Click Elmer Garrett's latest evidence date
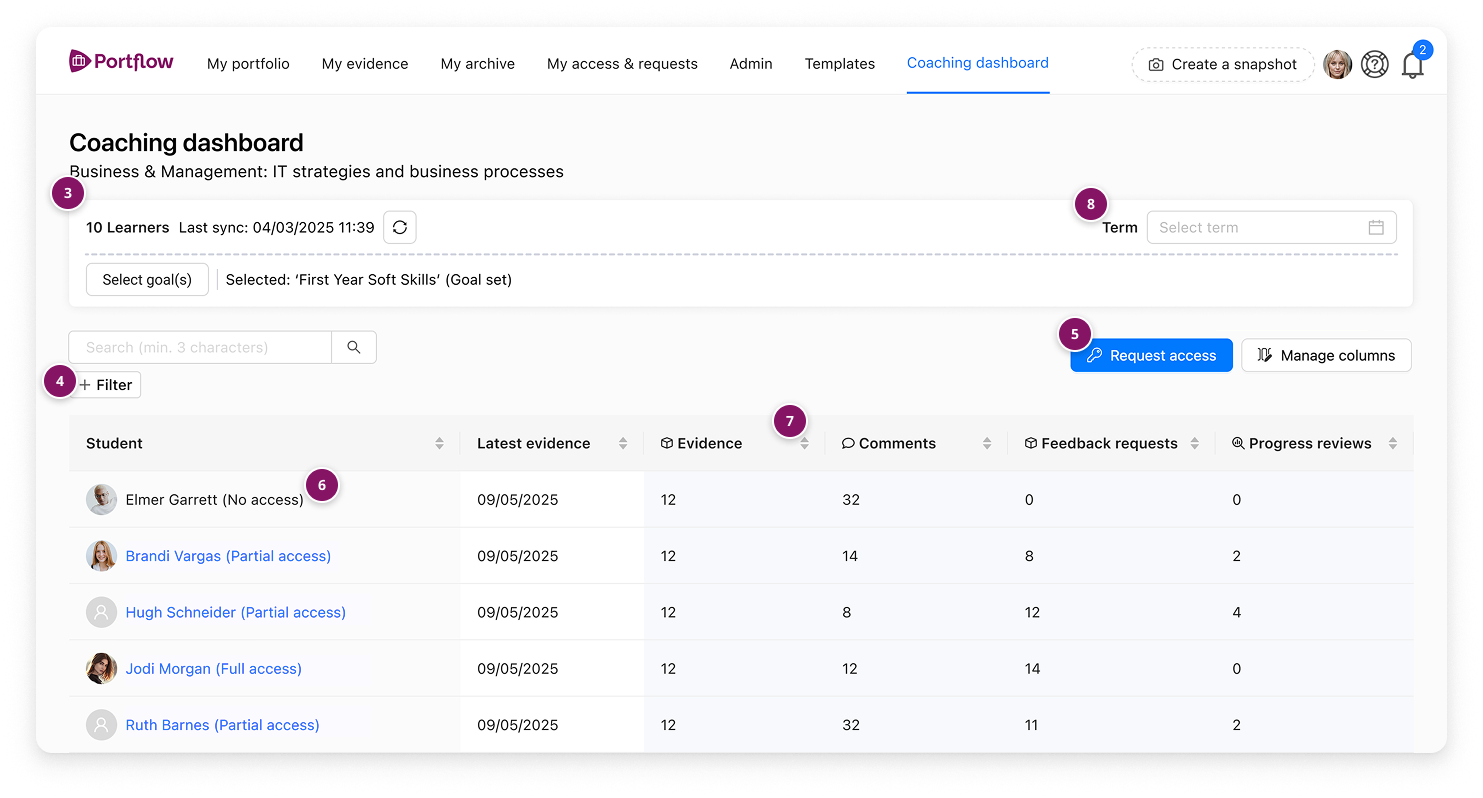The height and width of the screenshot is (798, 1483). 518,499
